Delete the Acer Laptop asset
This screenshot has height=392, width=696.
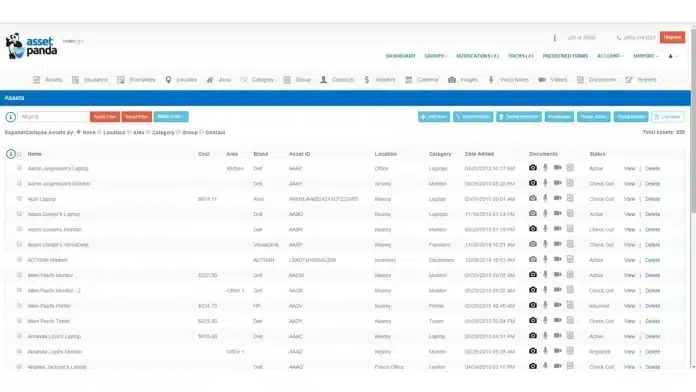click(x=652, y=199)
